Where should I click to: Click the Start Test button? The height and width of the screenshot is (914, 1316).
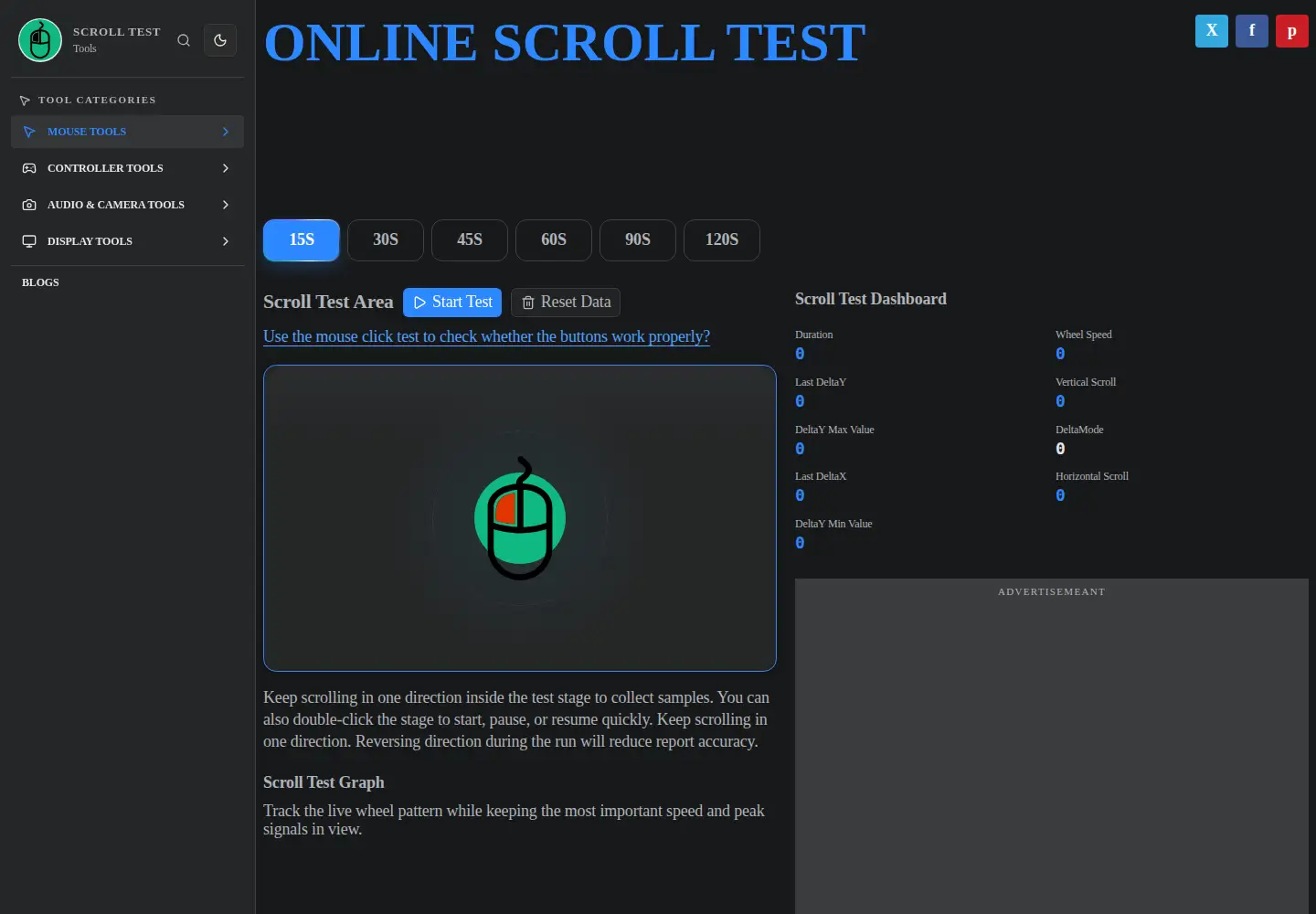pos(453,303)
